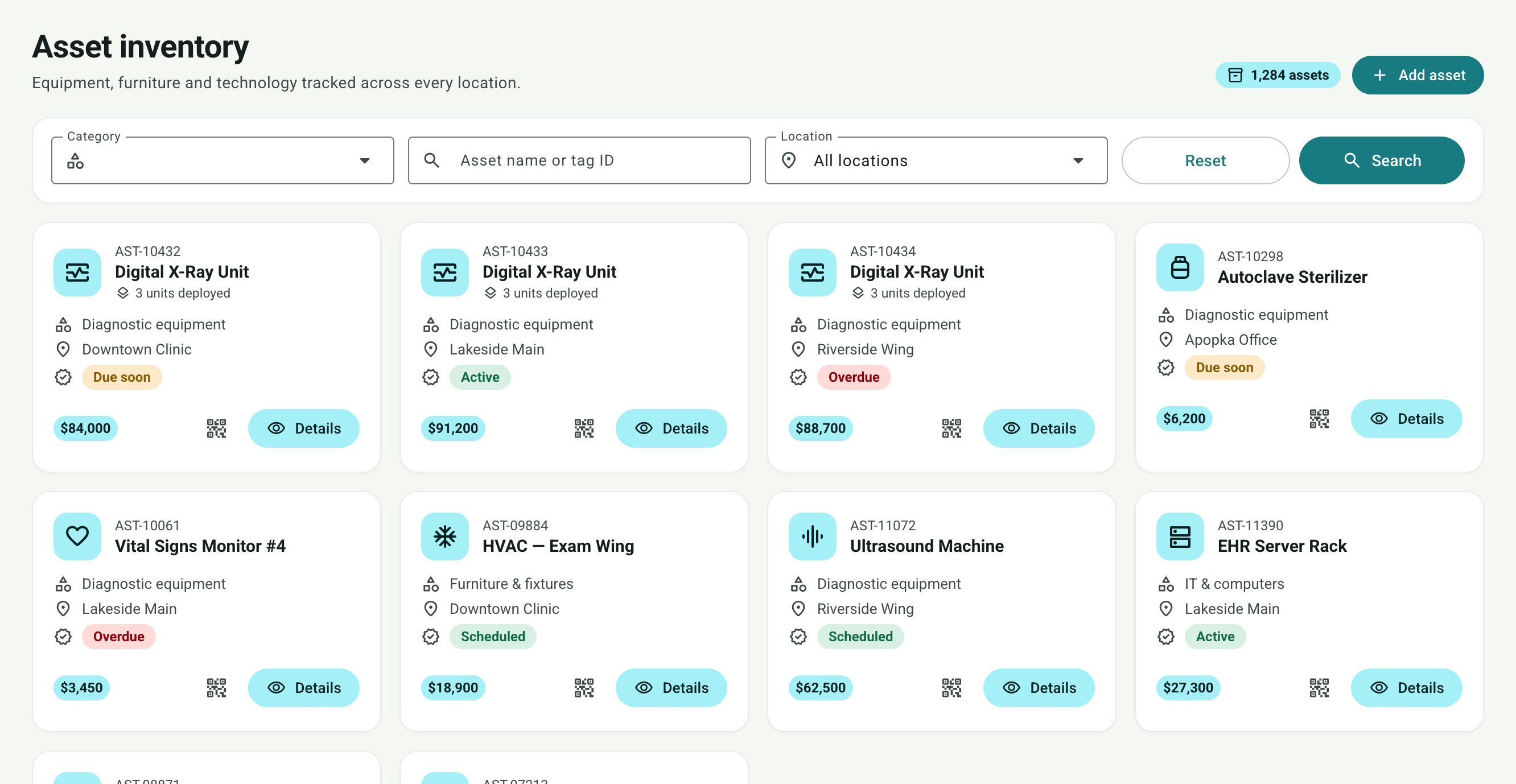The image size is (1516, 784).
Task: Click the 1,284 assets badge
Action: [1278, 75]
